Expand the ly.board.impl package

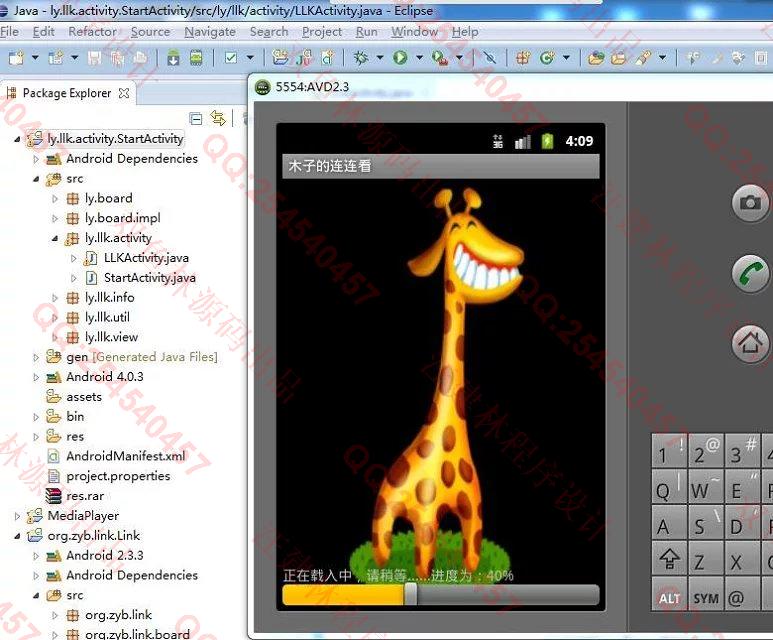(55, 218)
